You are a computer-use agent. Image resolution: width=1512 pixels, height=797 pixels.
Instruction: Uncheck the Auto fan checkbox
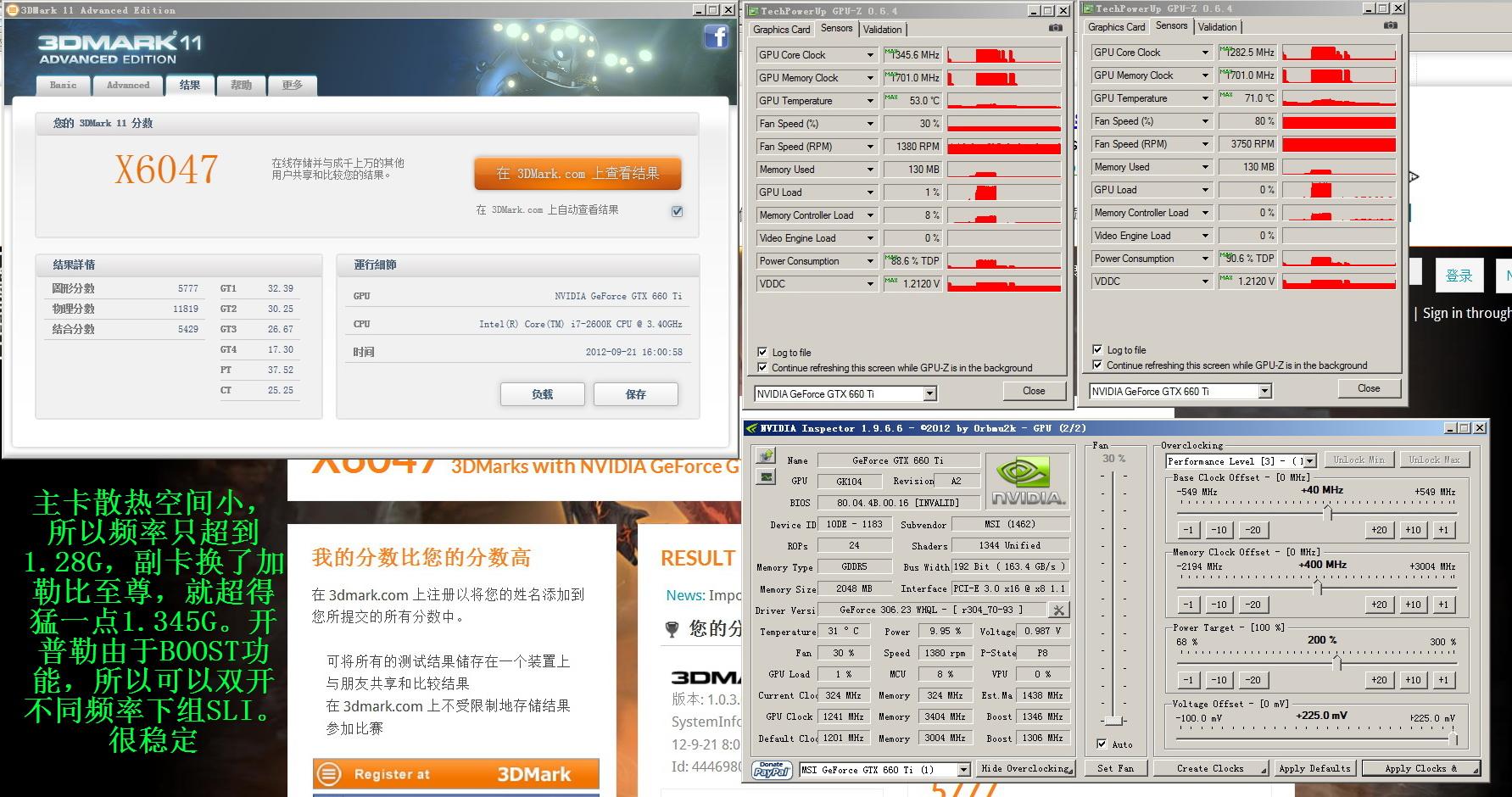[x=1102, y=744]
